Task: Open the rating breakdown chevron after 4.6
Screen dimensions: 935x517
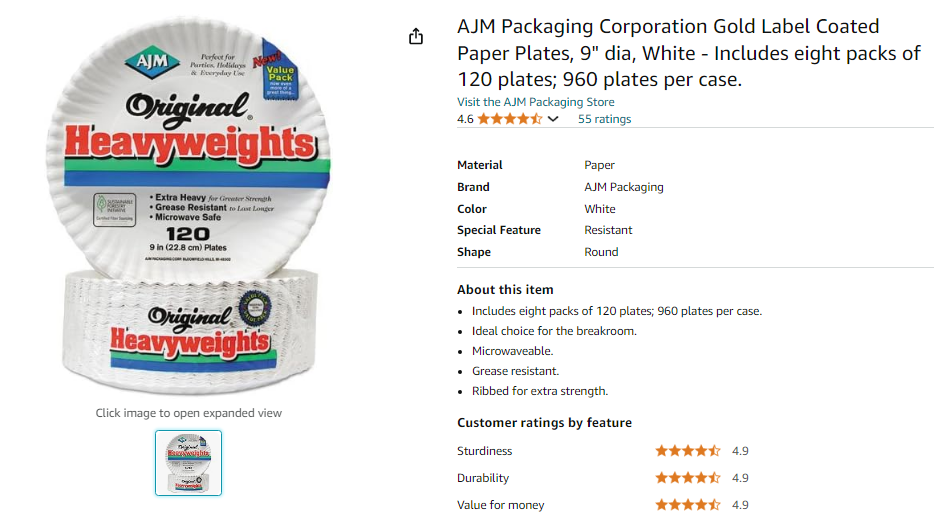Action: pos(553,119)
